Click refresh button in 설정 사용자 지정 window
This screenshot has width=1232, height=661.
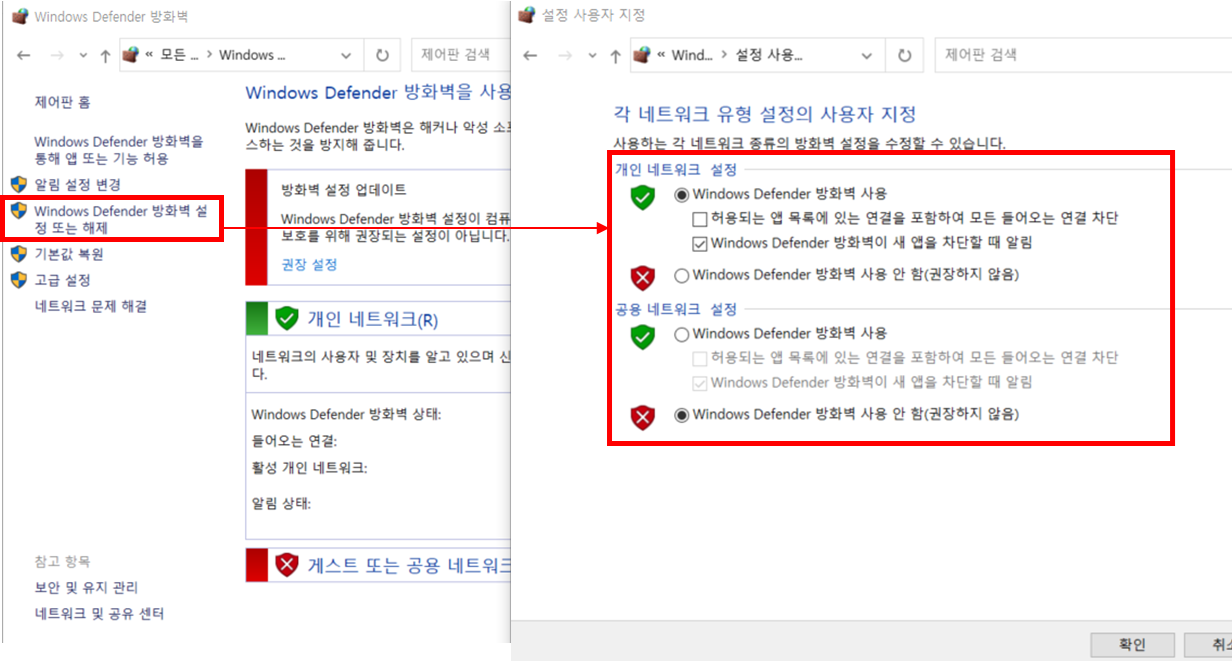(x=904, y=56)
